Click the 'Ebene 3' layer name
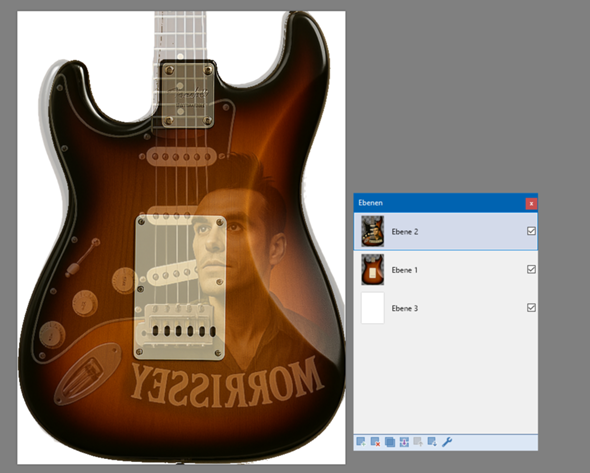Screen dimensions: 590x473 (x=404, y=309)
